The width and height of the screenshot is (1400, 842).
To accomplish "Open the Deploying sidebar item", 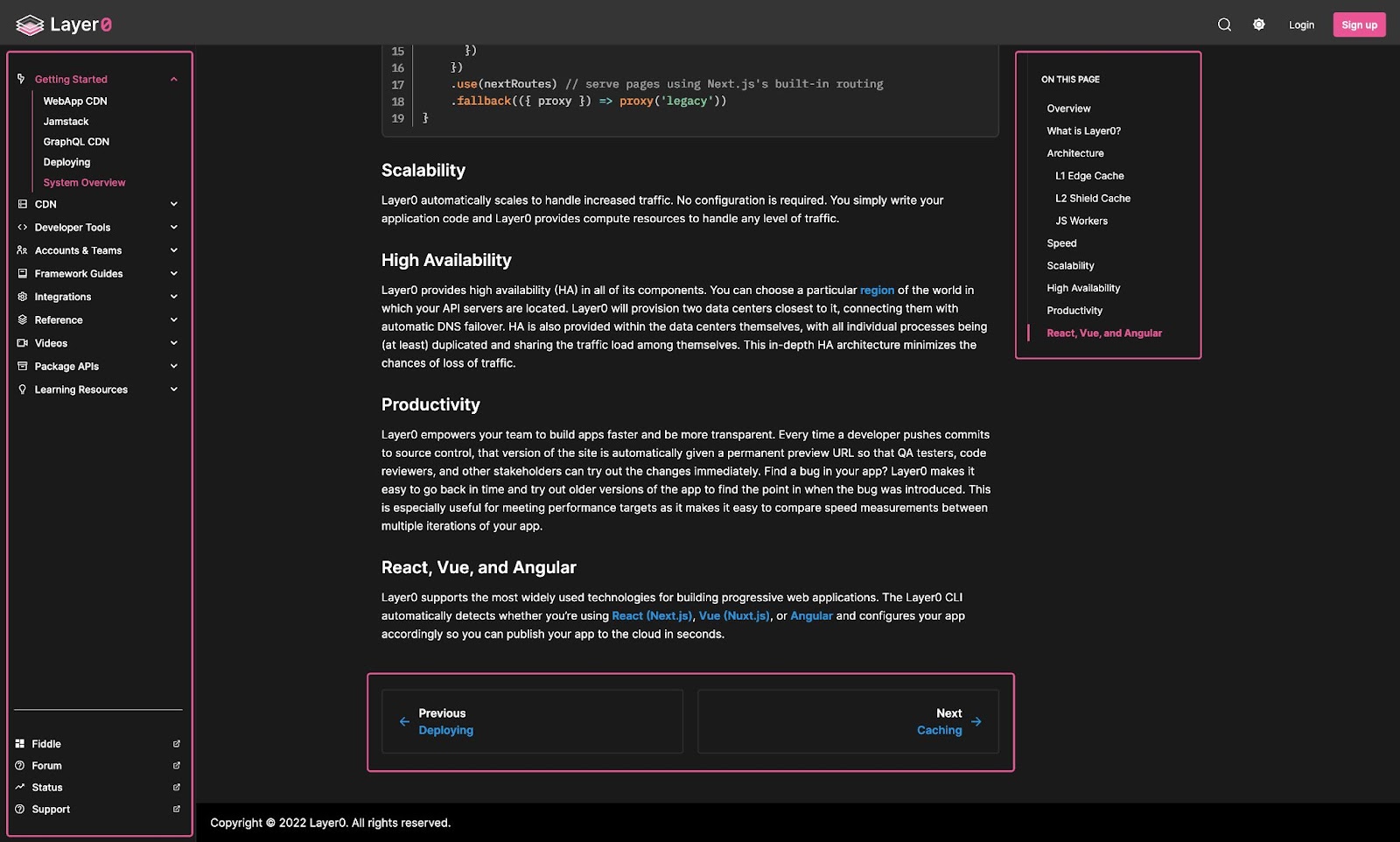I will click(x=66, y=162).
